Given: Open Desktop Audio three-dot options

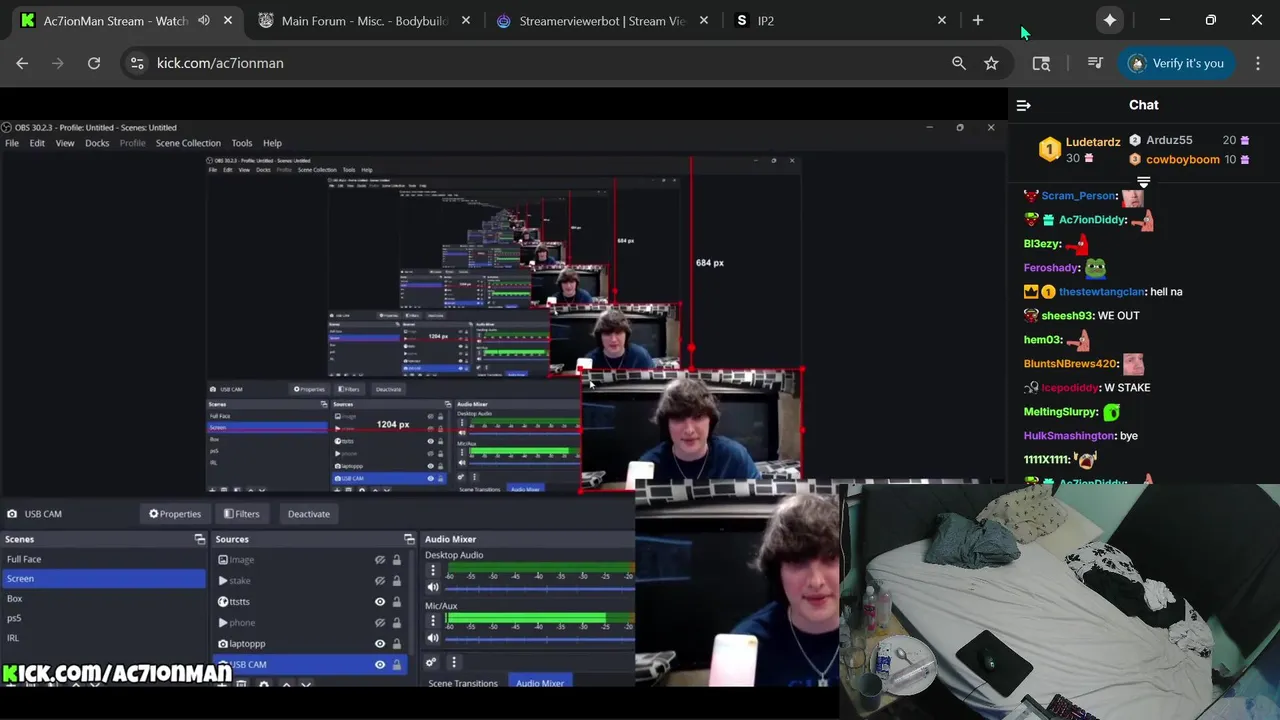Looking at the screenshot, I should 433,571.
